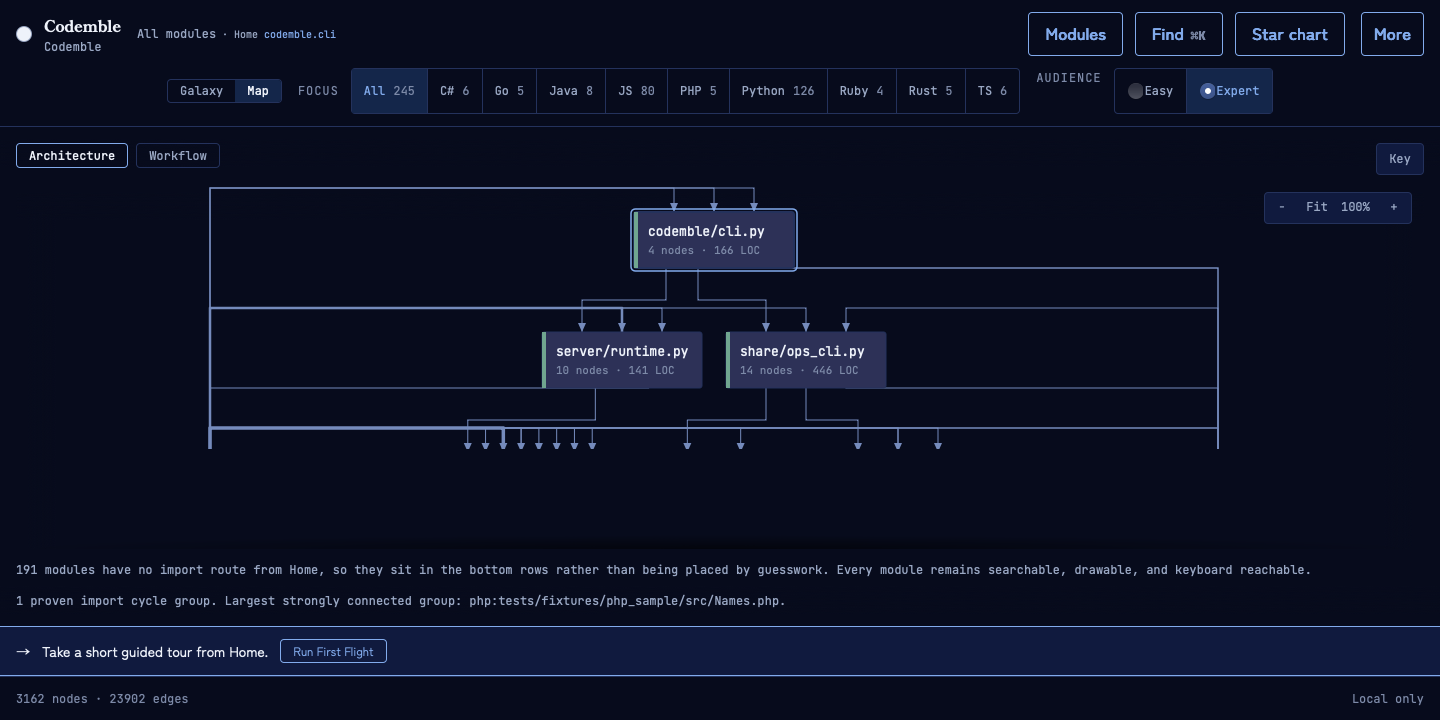The image size is (1440, 720).
Task: Filter focus to Rust modules
Action: point(931,91)
